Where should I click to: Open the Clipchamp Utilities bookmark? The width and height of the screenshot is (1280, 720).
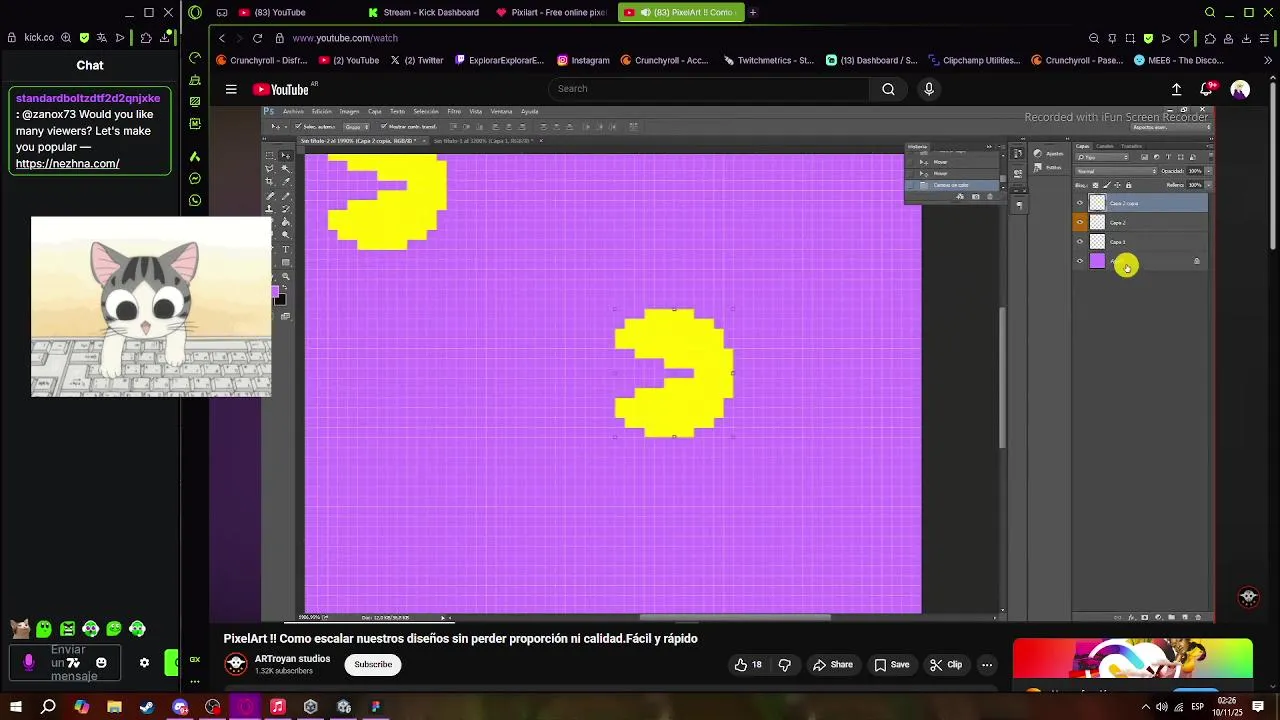974,60
